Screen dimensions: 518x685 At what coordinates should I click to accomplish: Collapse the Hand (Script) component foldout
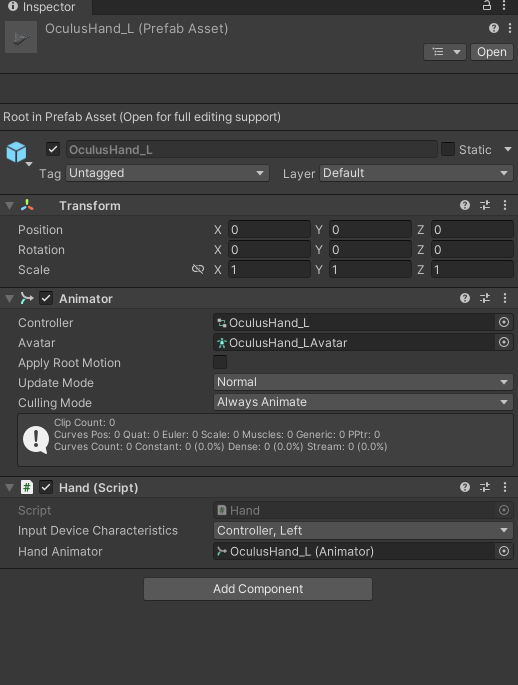[x=9, y=488]
